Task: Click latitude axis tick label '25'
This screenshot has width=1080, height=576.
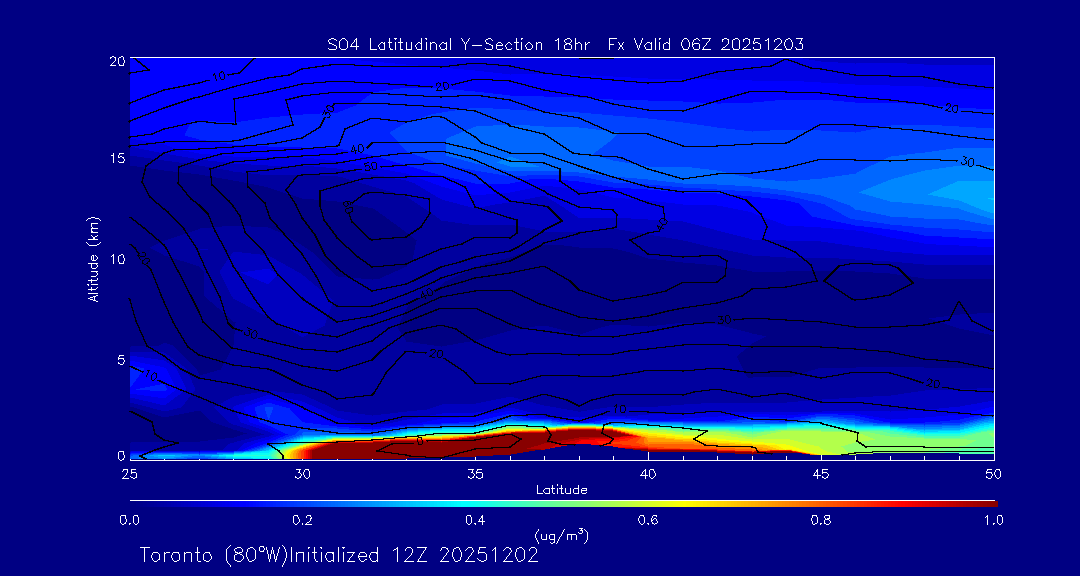Action: [x=129, y=473]
